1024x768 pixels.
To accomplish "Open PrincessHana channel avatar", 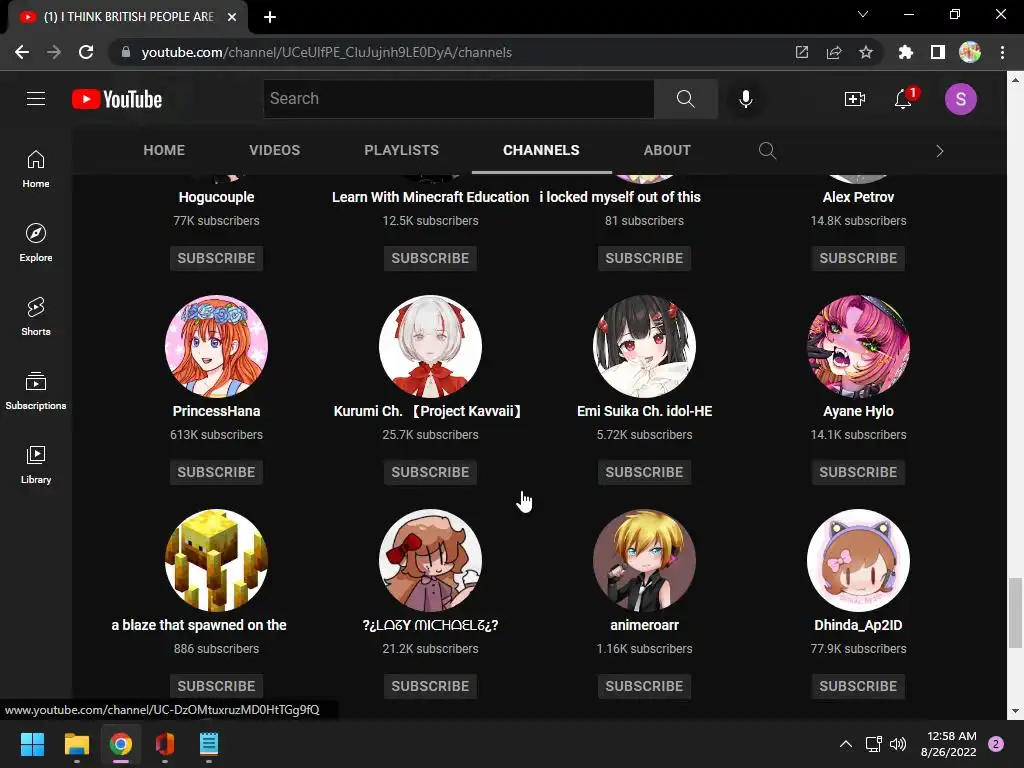I will pyautogui.click(x=216, y=346).
